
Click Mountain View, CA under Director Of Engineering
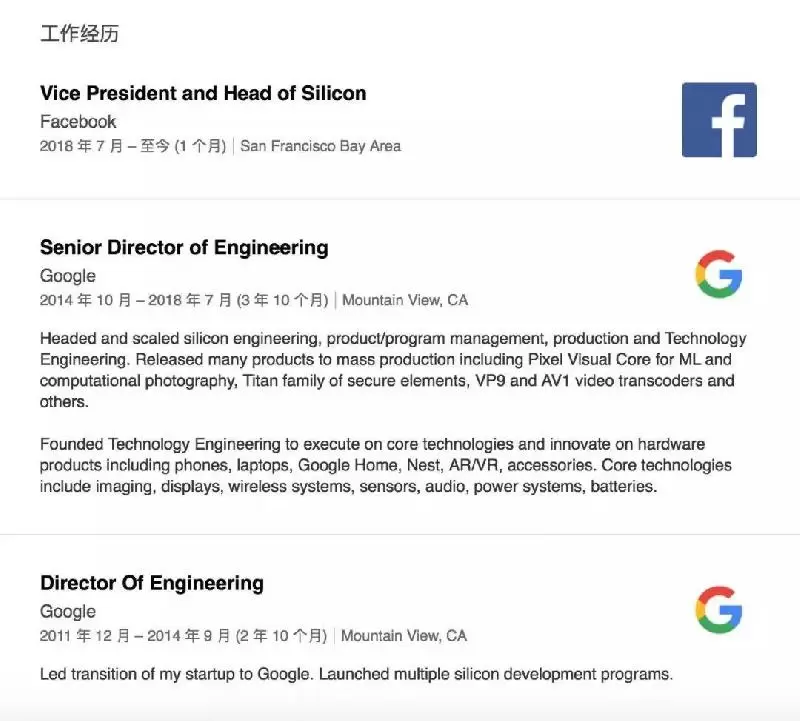pyautogui.click(x=404, y=635)
